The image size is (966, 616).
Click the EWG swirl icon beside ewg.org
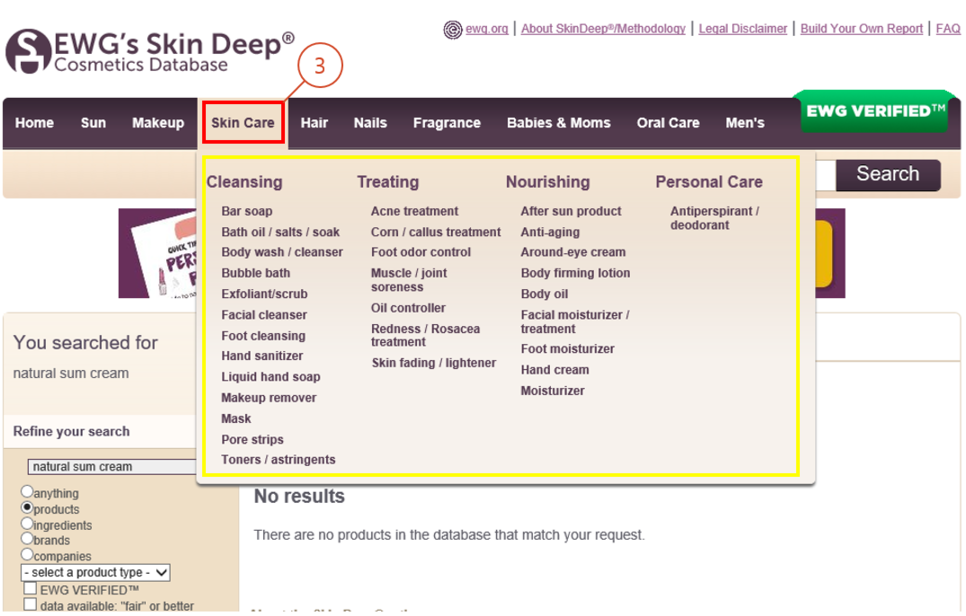453,29
